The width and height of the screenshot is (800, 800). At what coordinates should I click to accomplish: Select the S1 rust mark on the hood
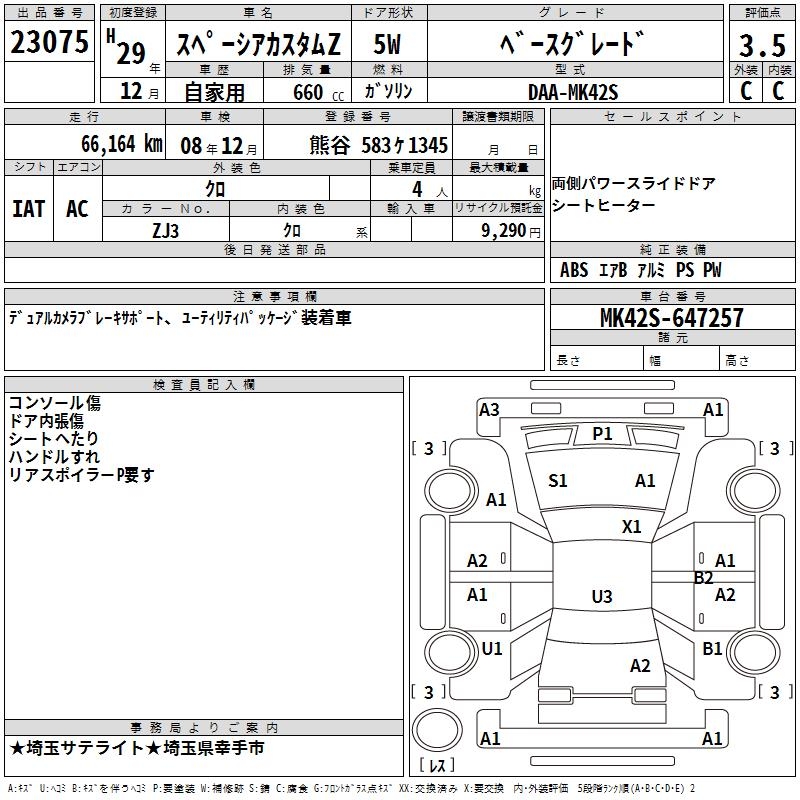tap(558, 481)
